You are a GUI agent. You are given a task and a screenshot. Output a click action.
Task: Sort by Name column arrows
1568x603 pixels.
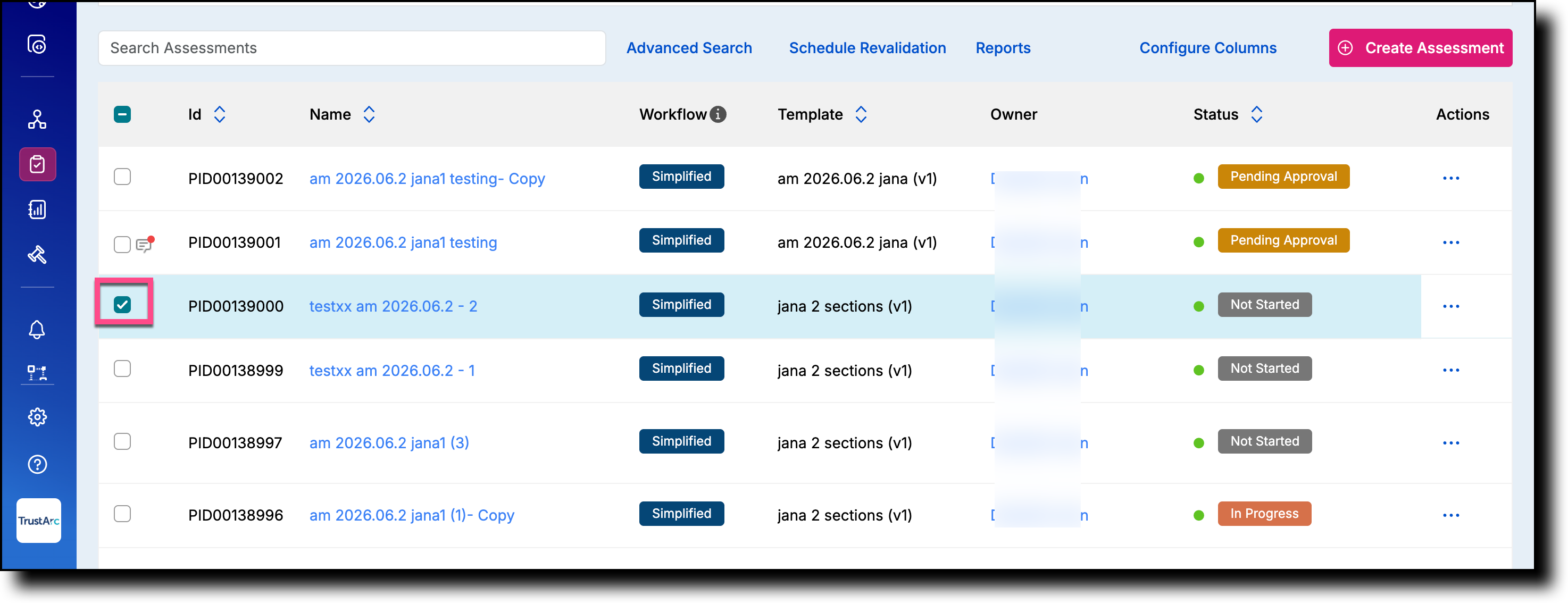pyautogui.click(x=369, y=114)
